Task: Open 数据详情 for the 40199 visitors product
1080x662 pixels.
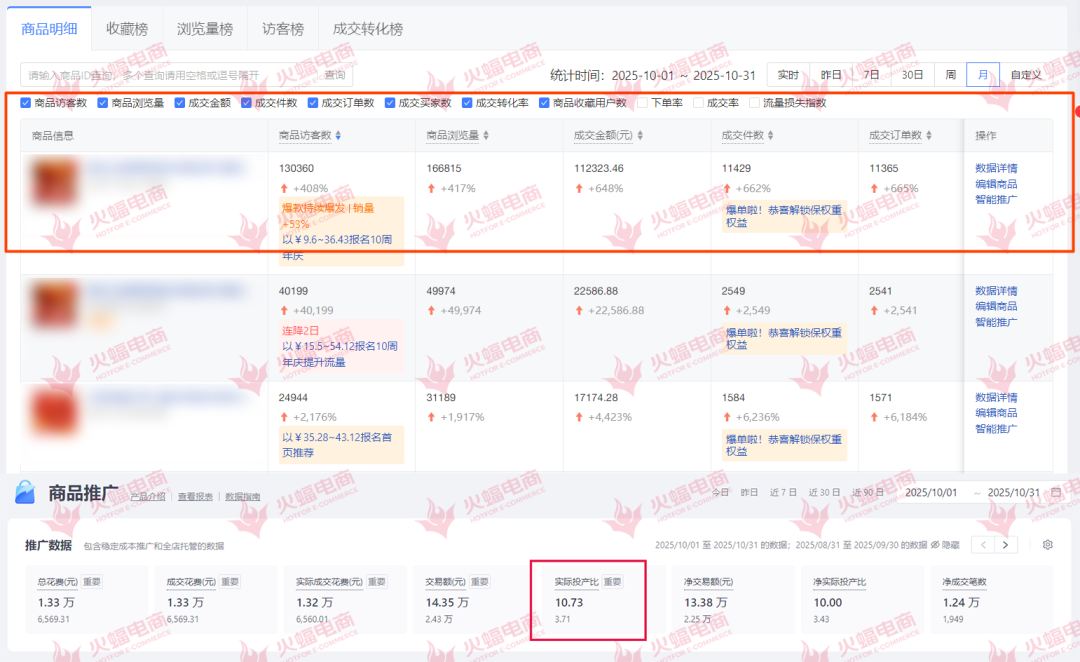Action: click(996, 291)
